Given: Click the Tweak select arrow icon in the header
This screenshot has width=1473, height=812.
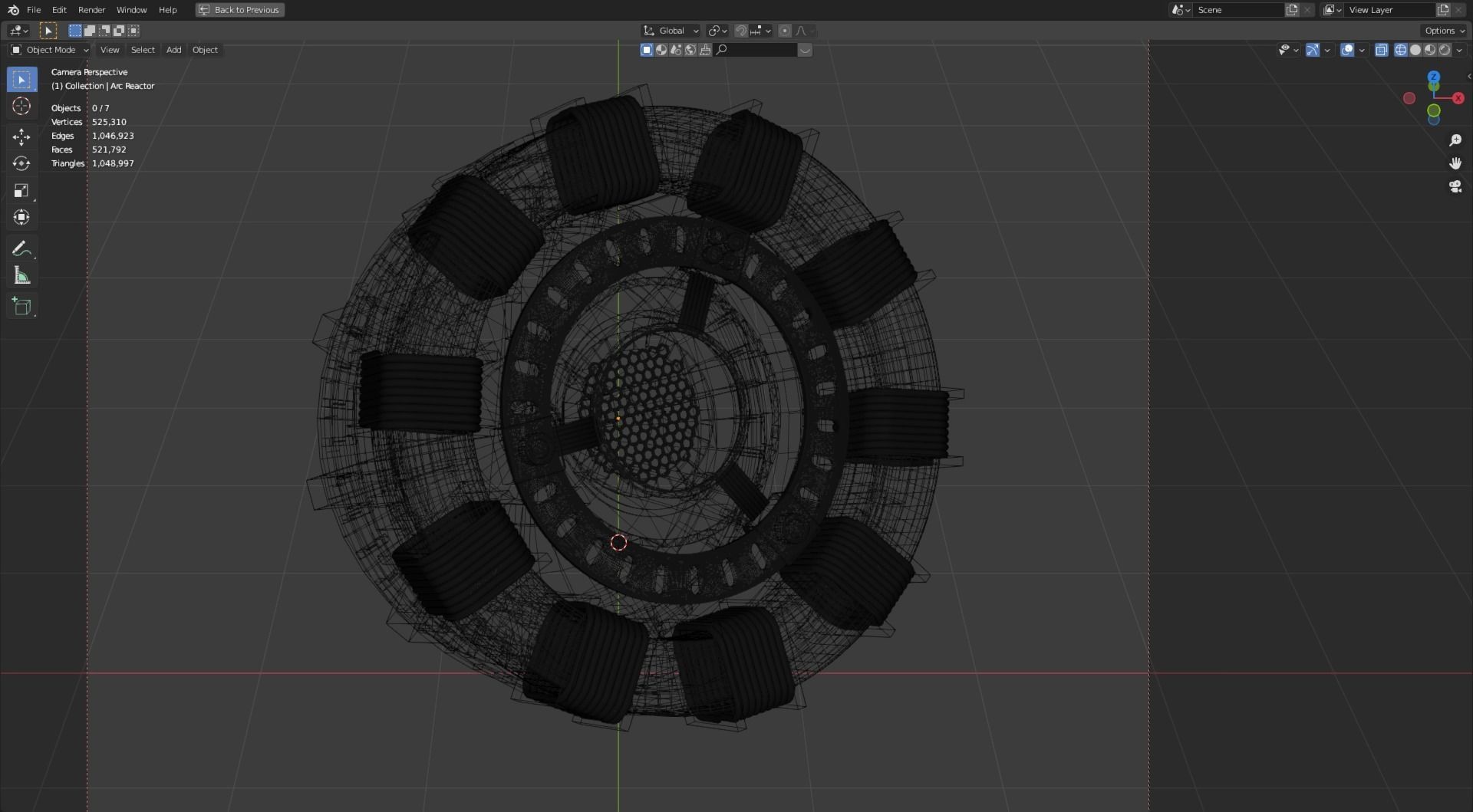Looking at the screenshot, I should pos(48,31).
